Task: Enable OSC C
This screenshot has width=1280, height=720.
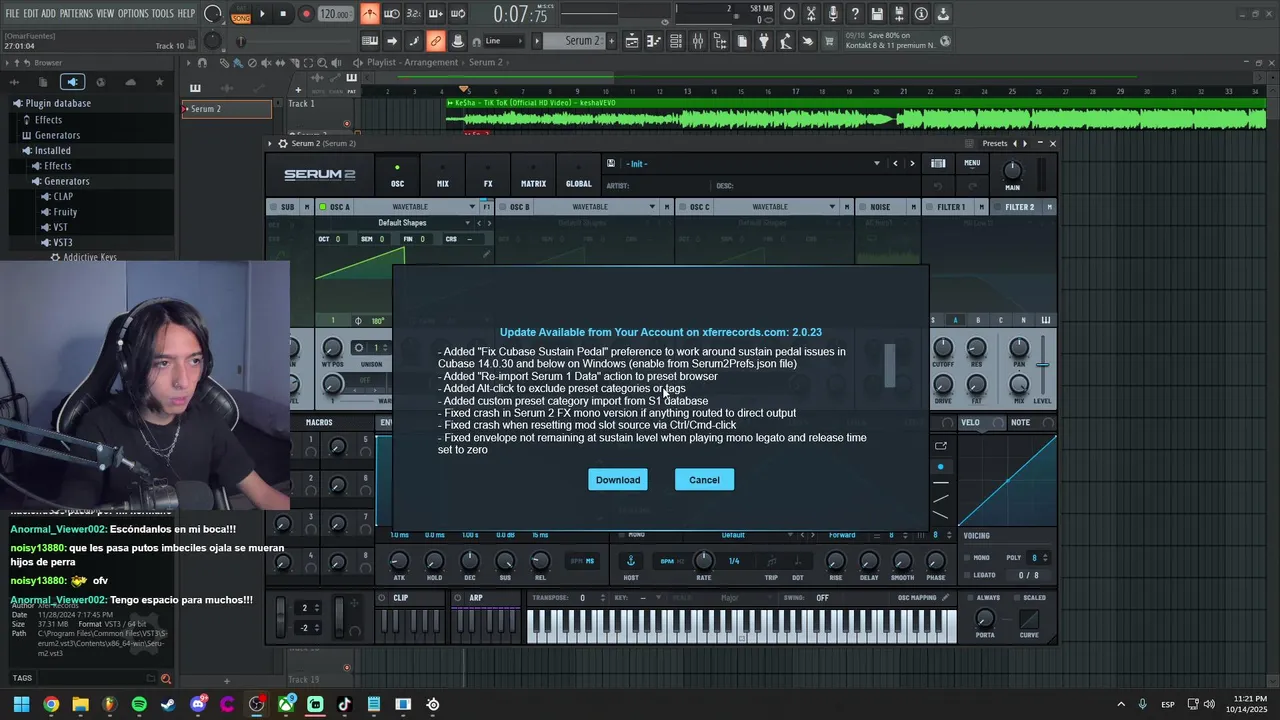Action: click(x=682, y=207)
